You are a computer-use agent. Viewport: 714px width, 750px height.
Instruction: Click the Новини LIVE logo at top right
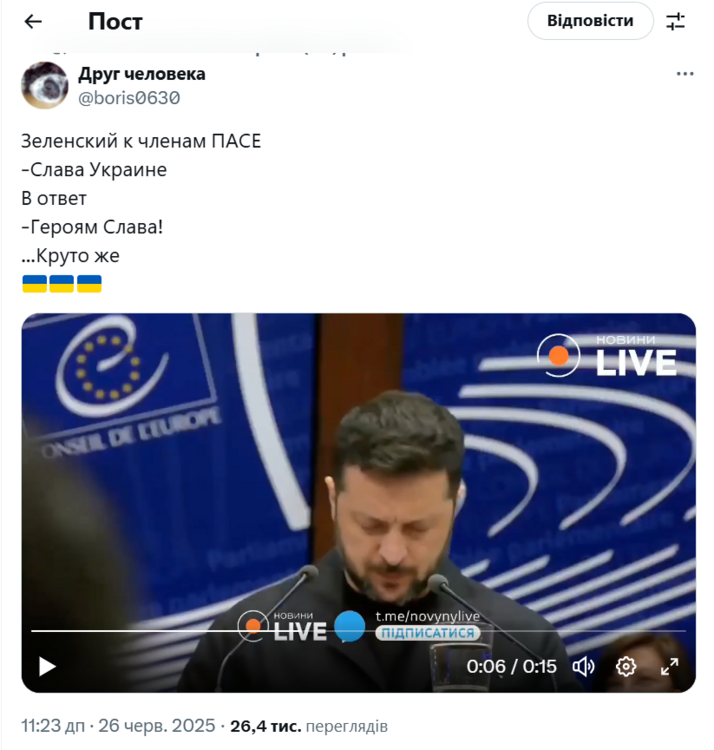pyautogui.click(x=607, y=355)
